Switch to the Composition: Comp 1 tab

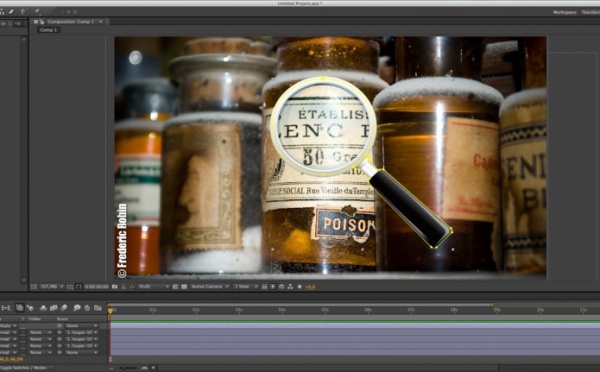tap(70, 22)
